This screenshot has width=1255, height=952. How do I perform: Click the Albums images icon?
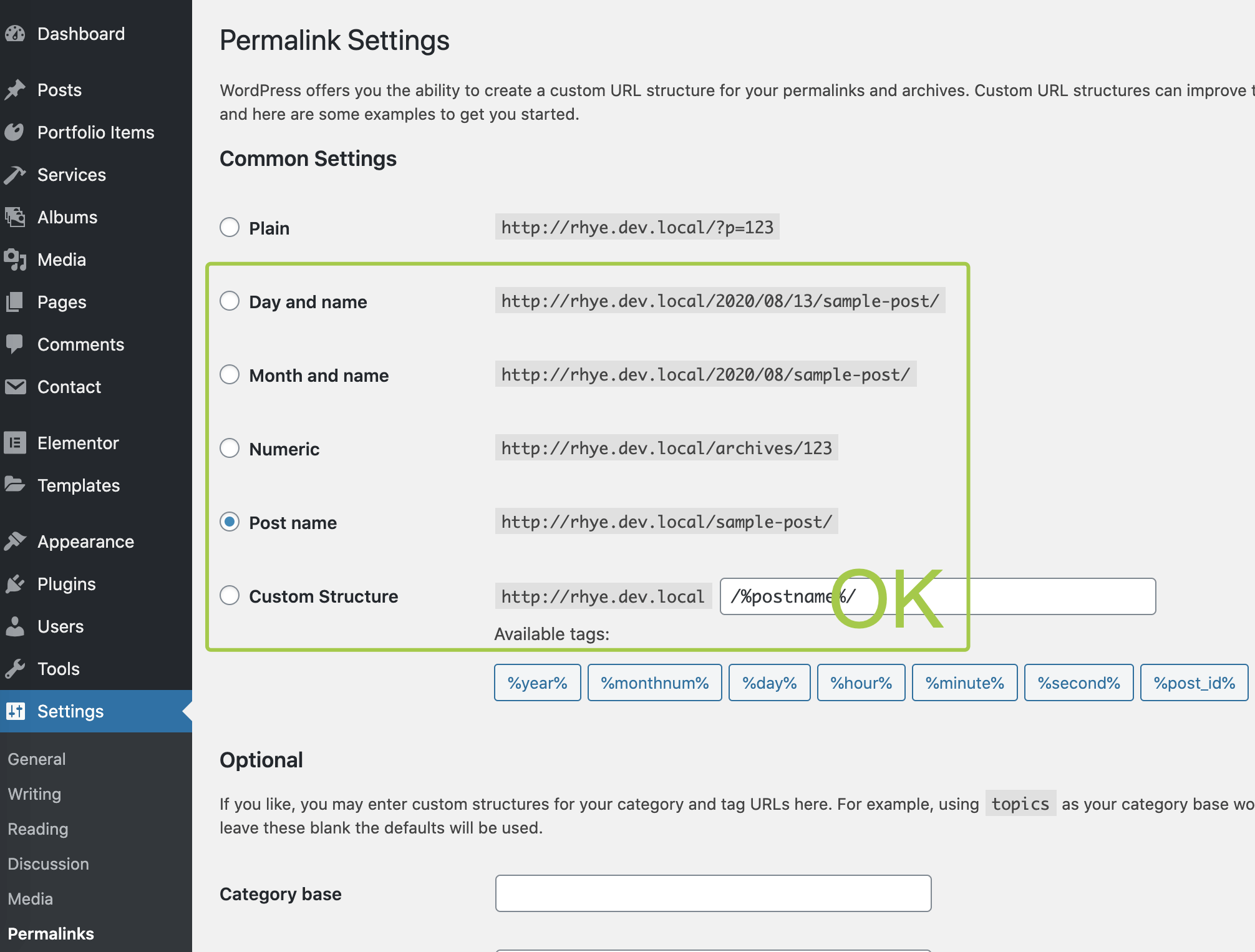(15, 217)
